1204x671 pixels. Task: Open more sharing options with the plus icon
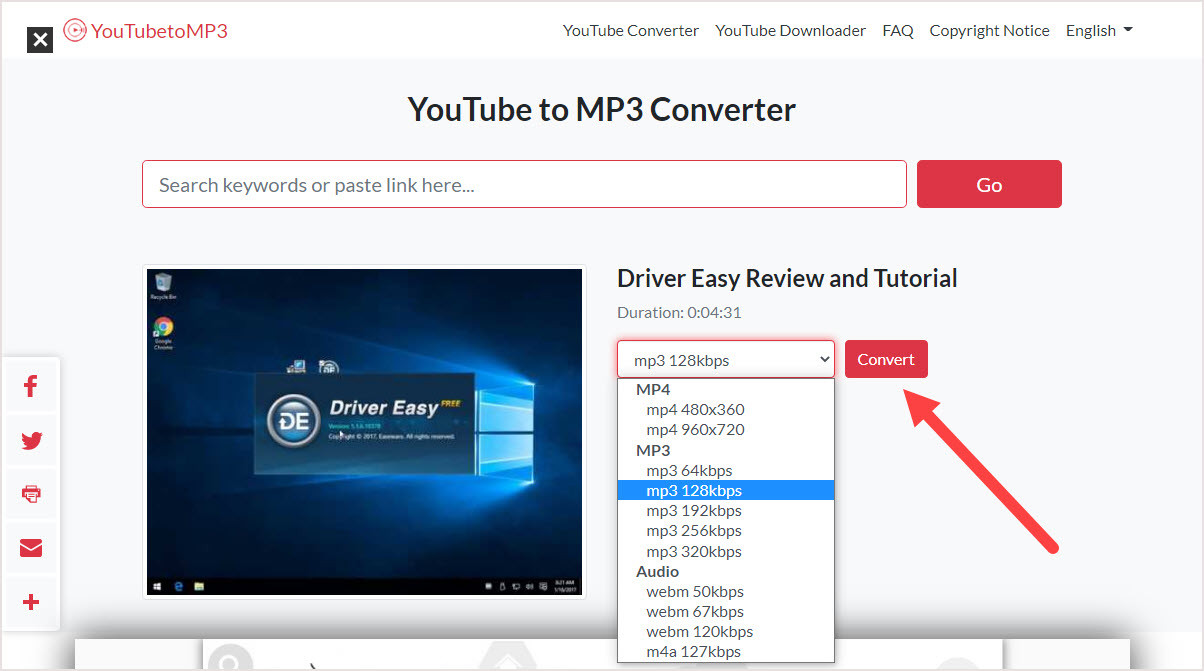[x=30, y=602]
